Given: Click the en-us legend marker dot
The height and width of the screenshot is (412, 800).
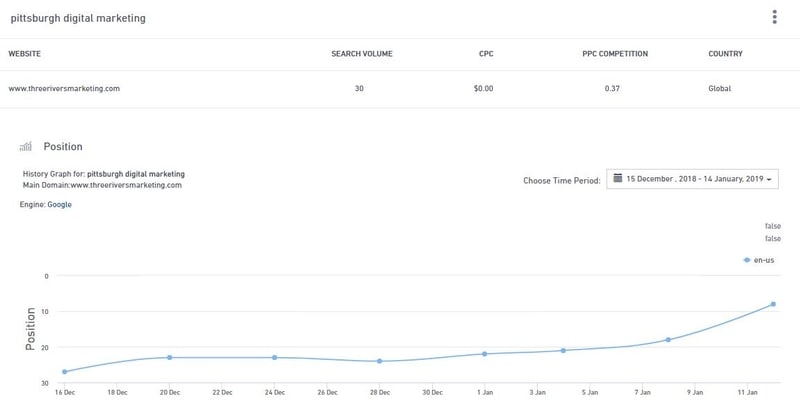Looking at the screenshot, I should [x=747, y=259].
